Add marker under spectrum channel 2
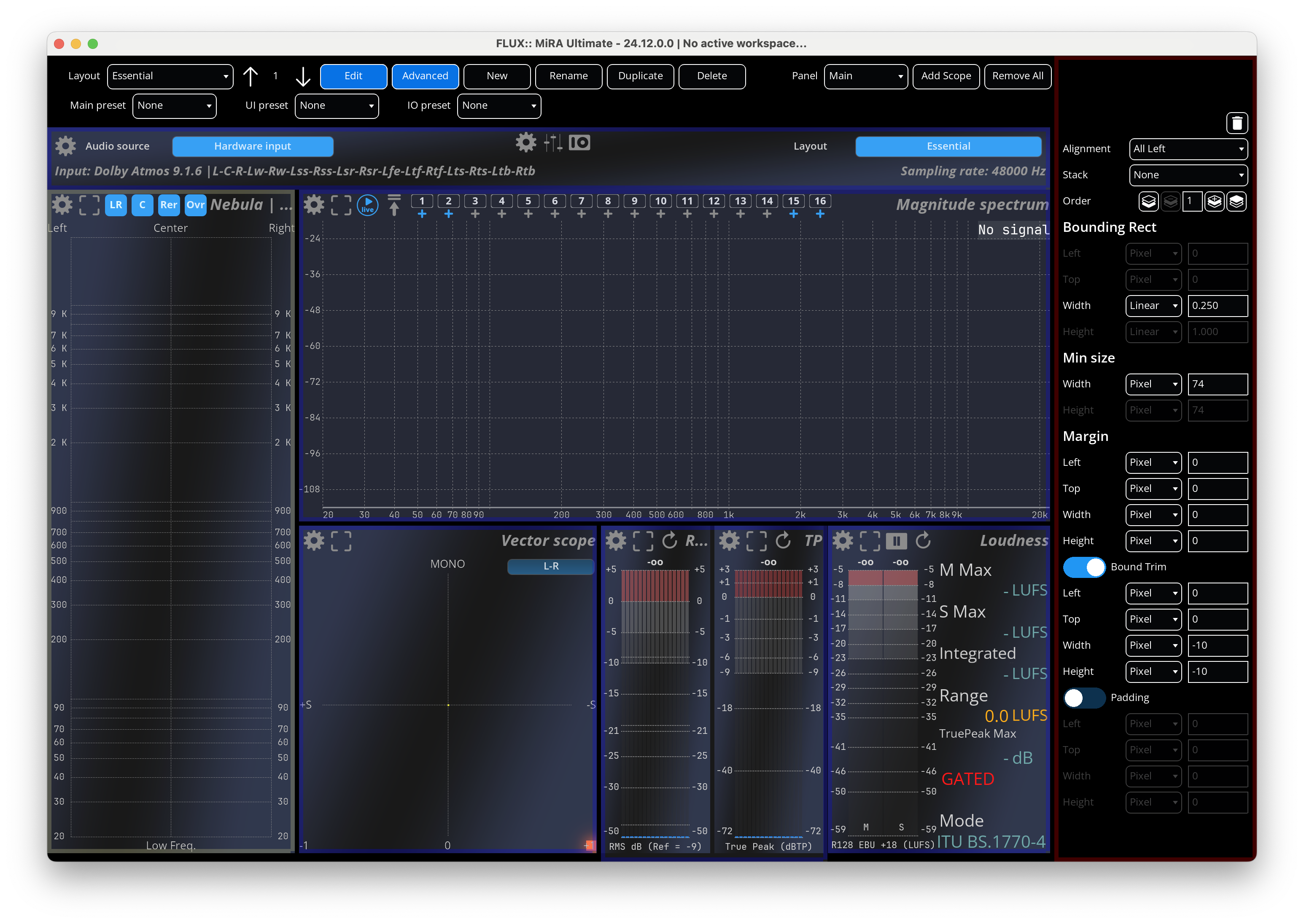This screenshot has width=1304, height=924. click(448, 214)
